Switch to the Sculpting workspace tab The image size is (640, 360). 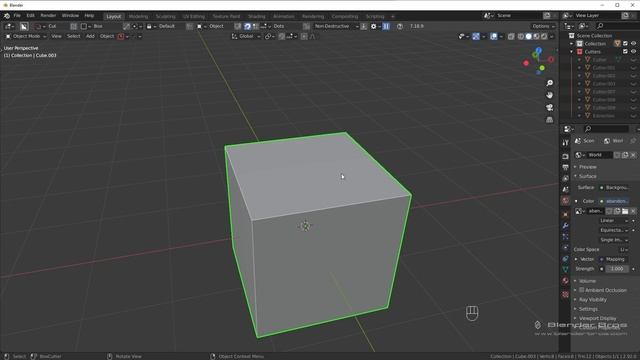tap(165, 16)
